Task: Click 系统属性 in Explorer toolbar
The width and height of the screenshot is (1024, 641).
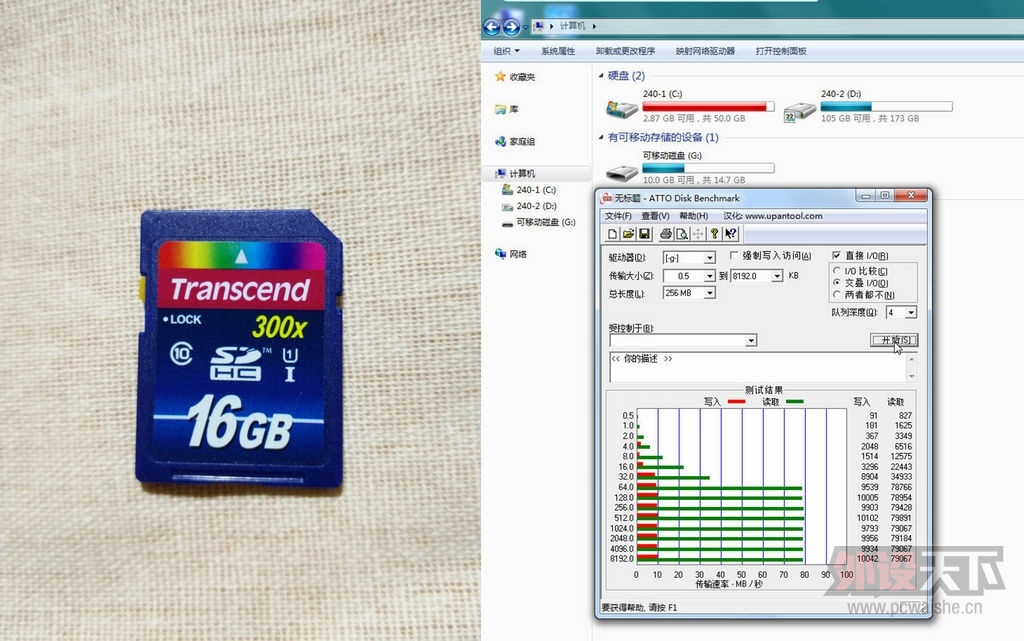Action: point(558,51)
